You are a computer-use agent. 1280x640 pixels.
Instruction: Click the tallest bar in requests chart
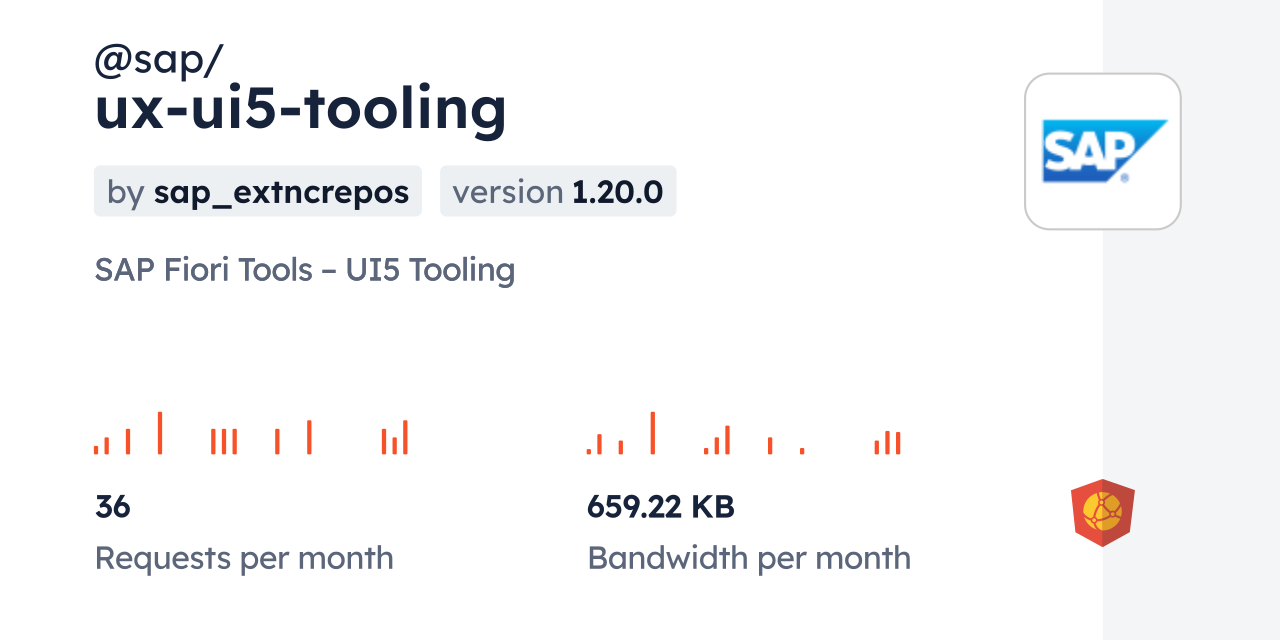tap(160, 433)
